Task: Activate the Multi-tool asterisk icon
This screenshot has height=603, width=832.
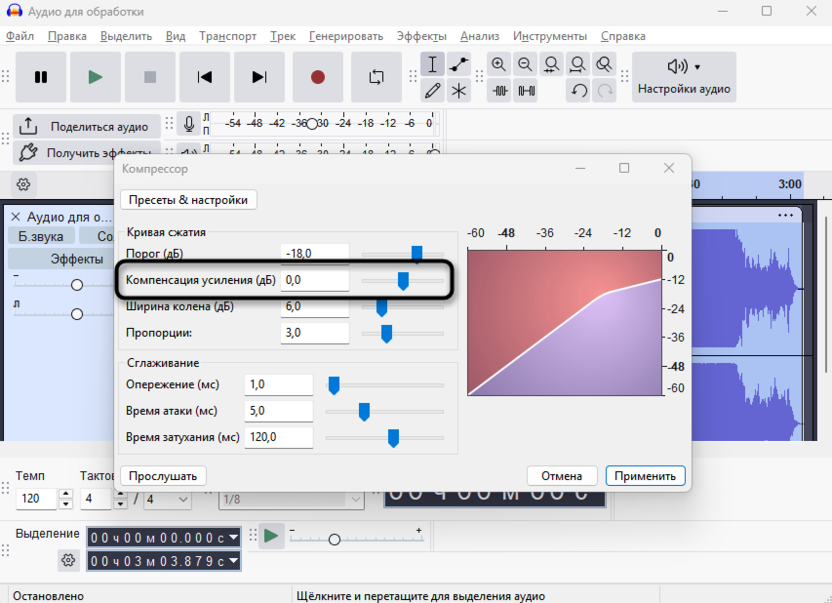Action: pyautogui.click(x=459, y=91)
